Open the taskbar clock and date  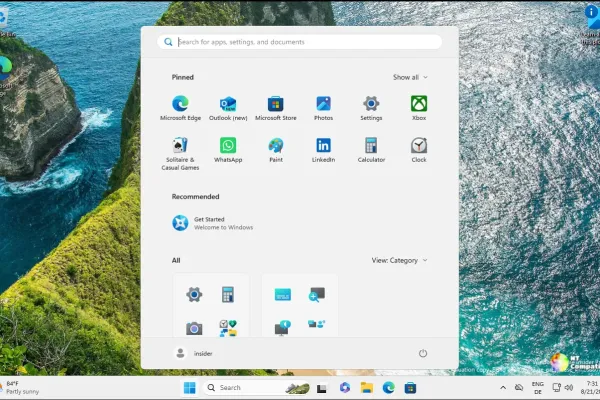(x=590, y=387)
